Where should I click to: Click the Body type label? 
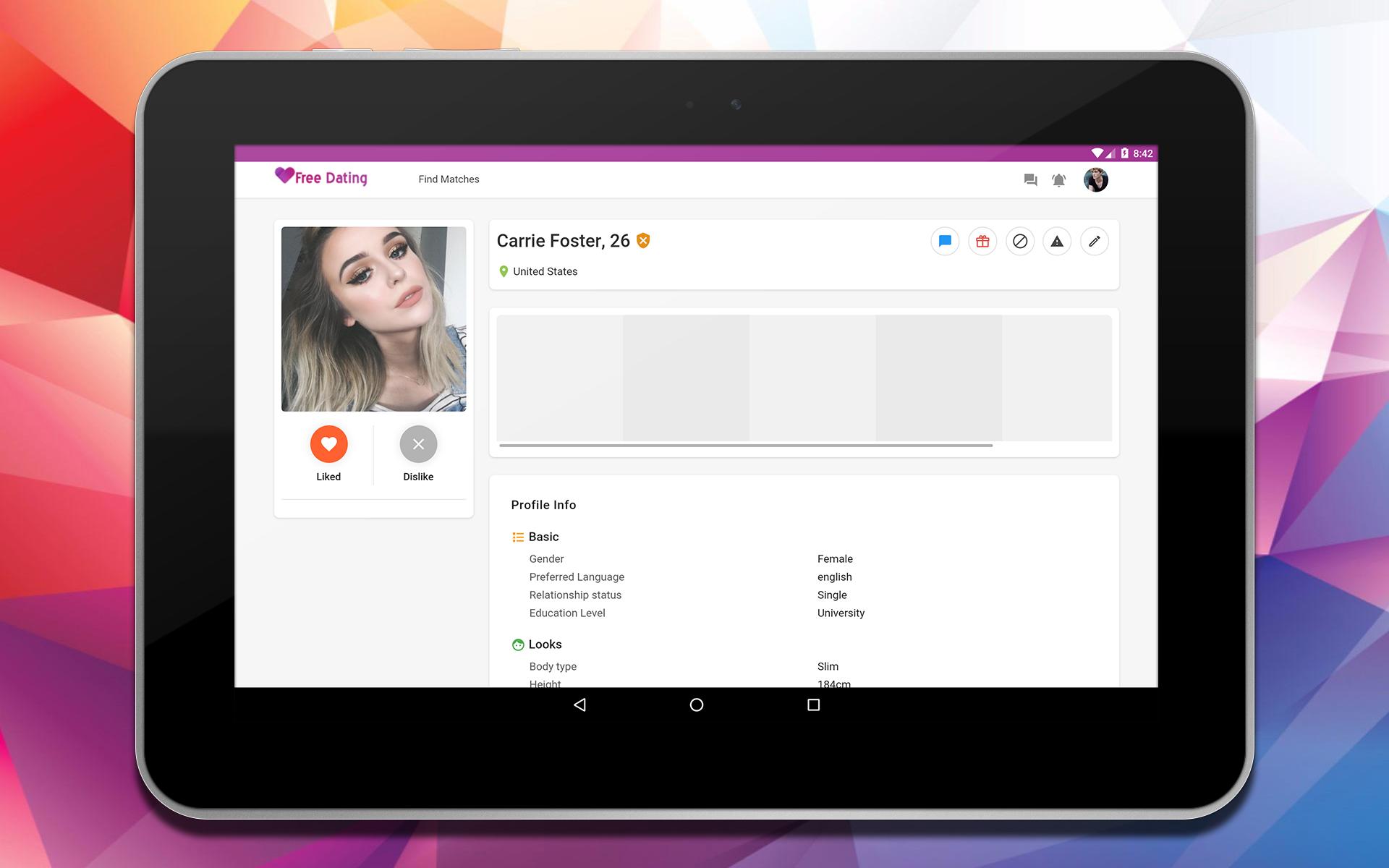553,667
